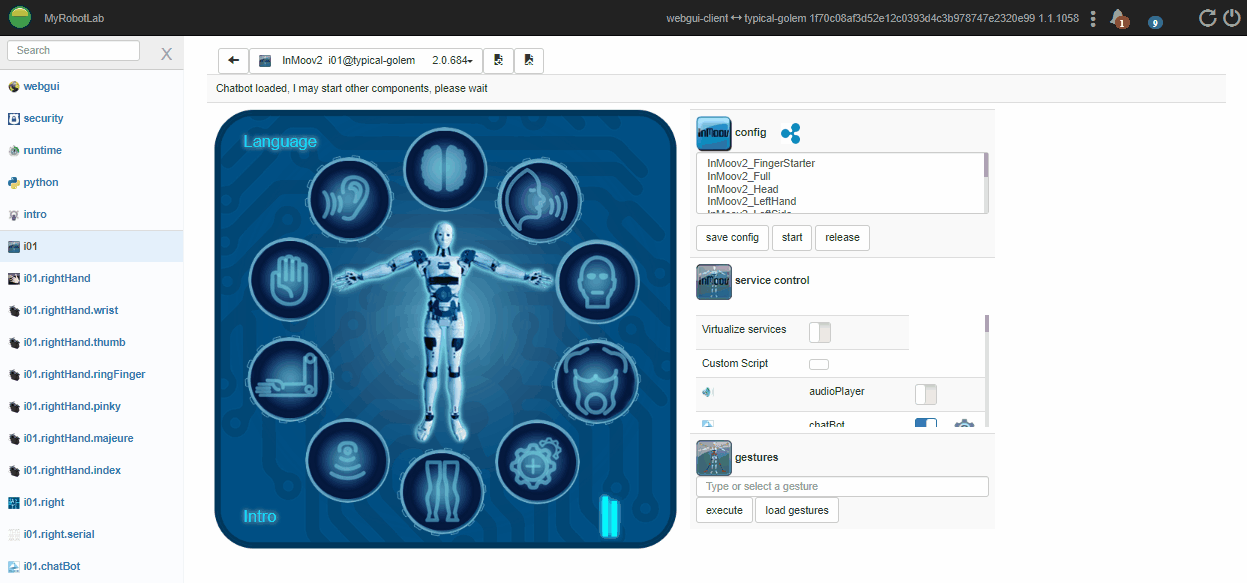This screenshot has height=583, width=1247.
Task: Select InMoov2_Full in config list
Action: tap(738, 176)
